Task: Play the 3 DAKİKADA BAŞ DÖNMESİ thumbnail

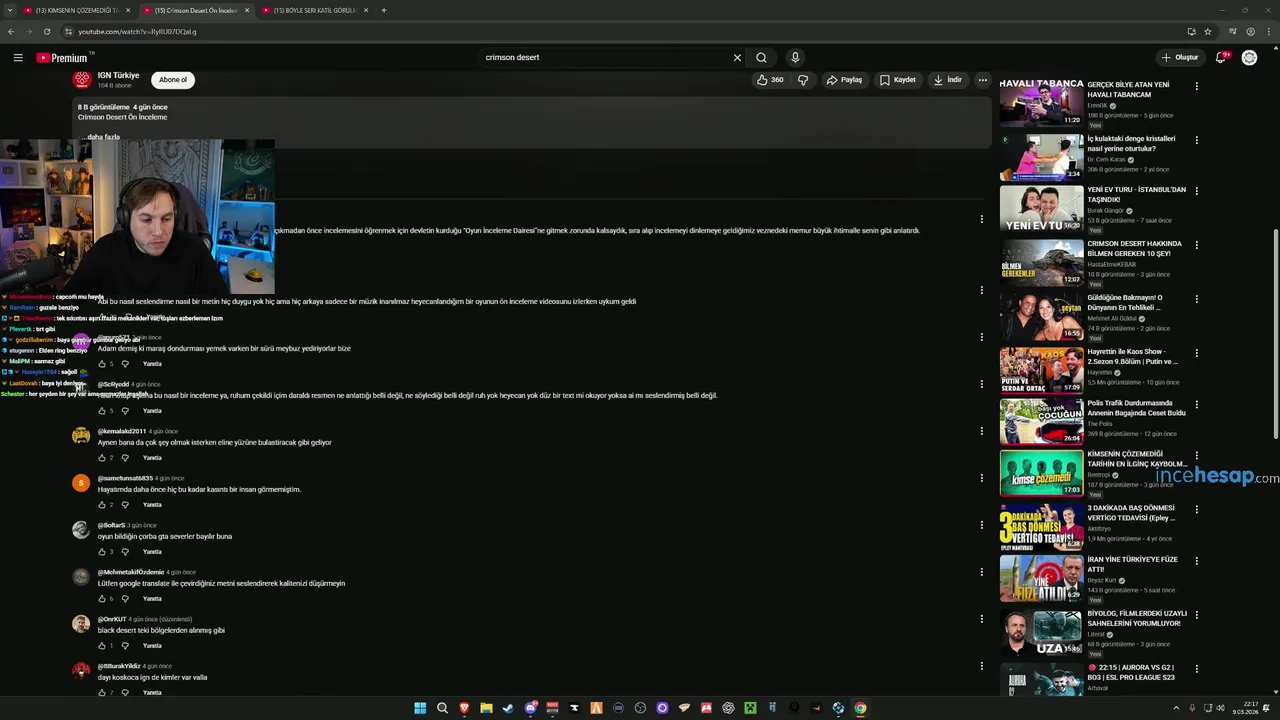Action: coord(1041,527)
